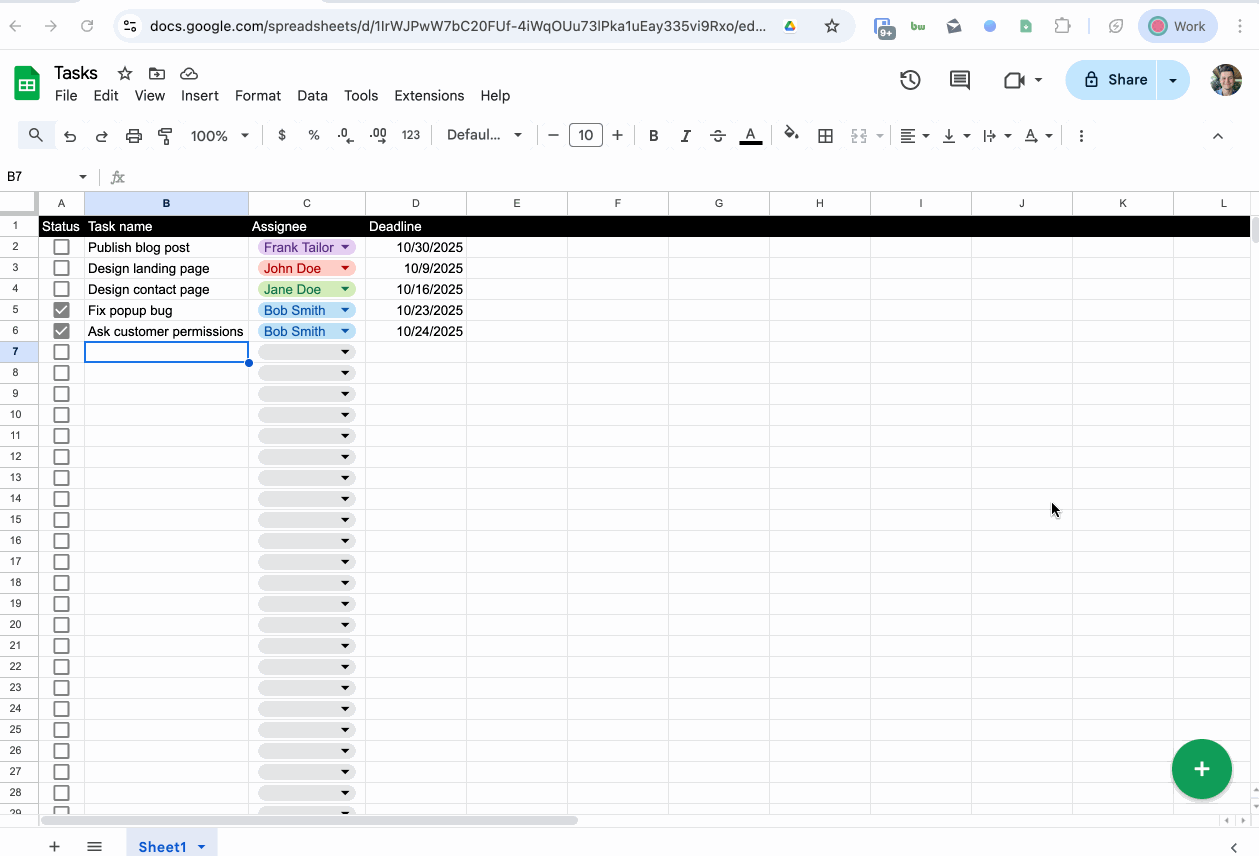Open the comments panel icon

[960, 80]
